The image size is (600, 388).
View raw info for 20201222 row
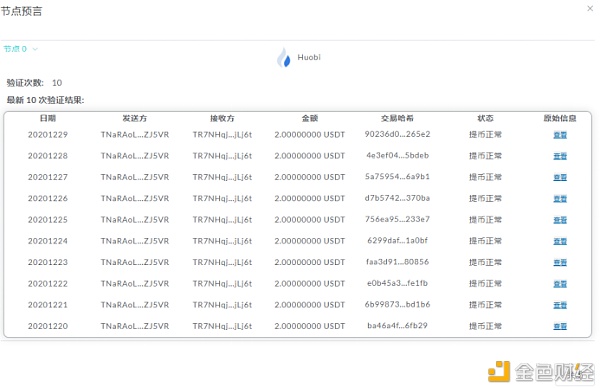tap(560, 284)
